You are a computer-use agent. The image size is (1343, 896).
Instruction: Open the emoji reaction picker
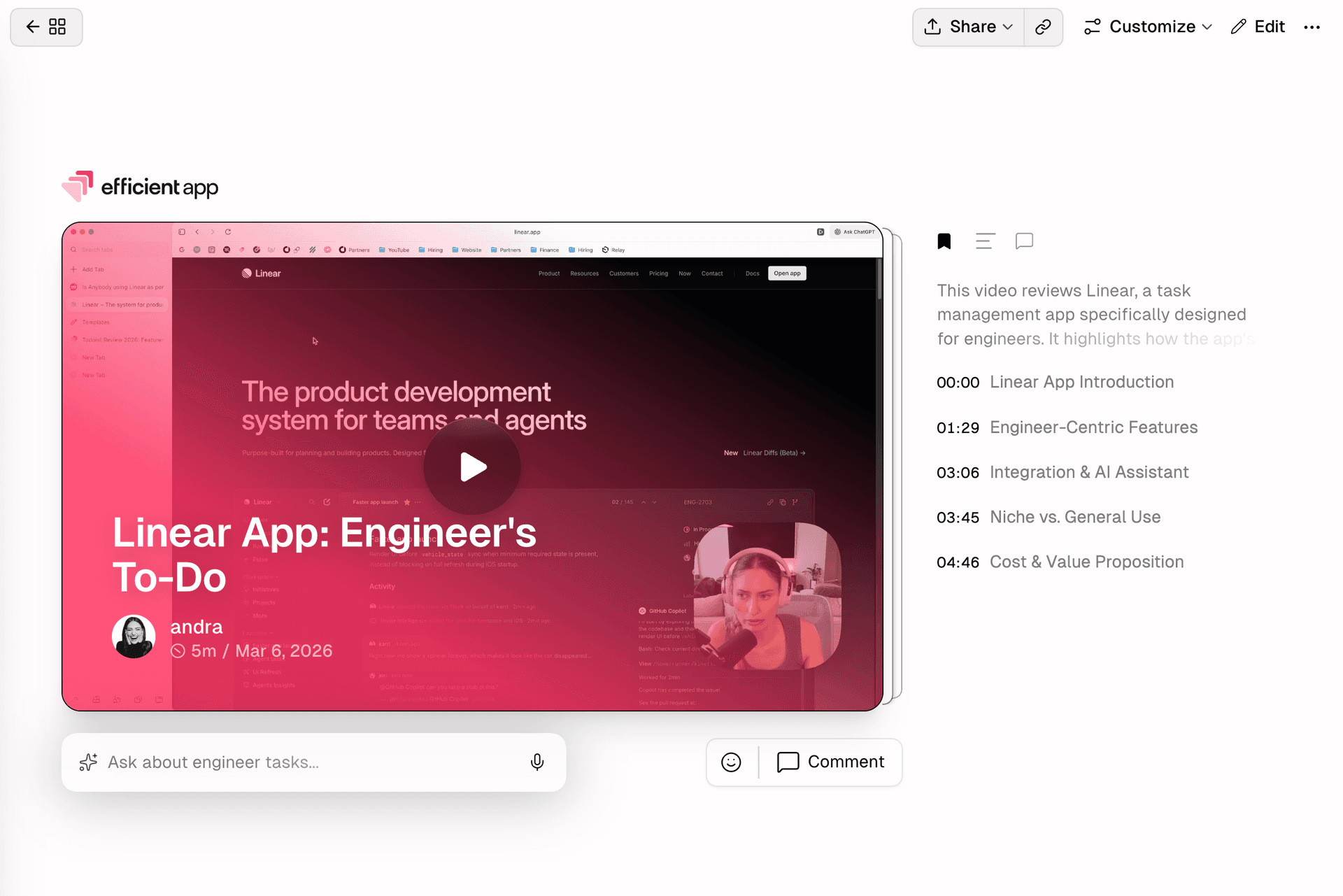click(x=732, y=762)
